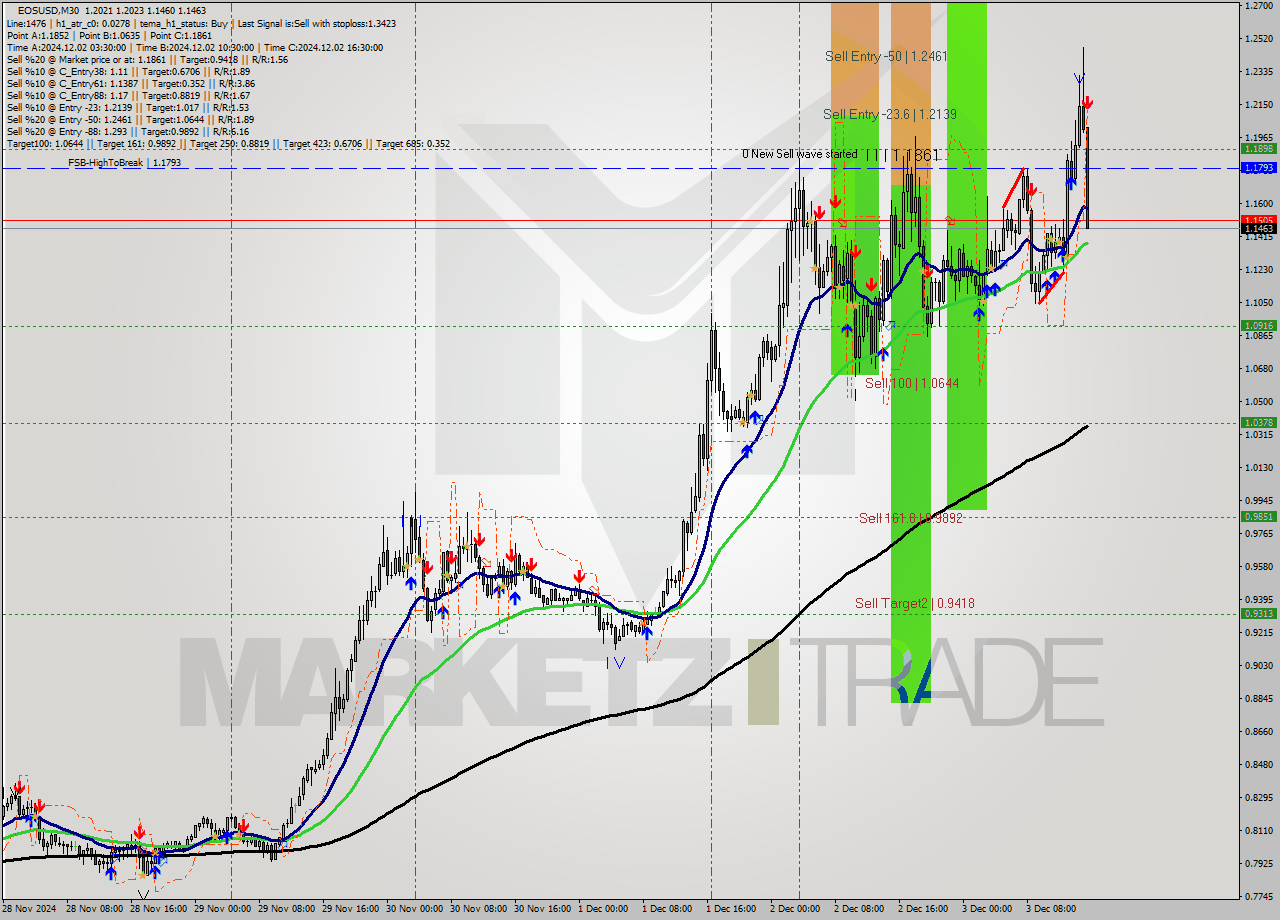Click the current price 1.1463 tag
Screen dimensions: 1280x920
1257,229
